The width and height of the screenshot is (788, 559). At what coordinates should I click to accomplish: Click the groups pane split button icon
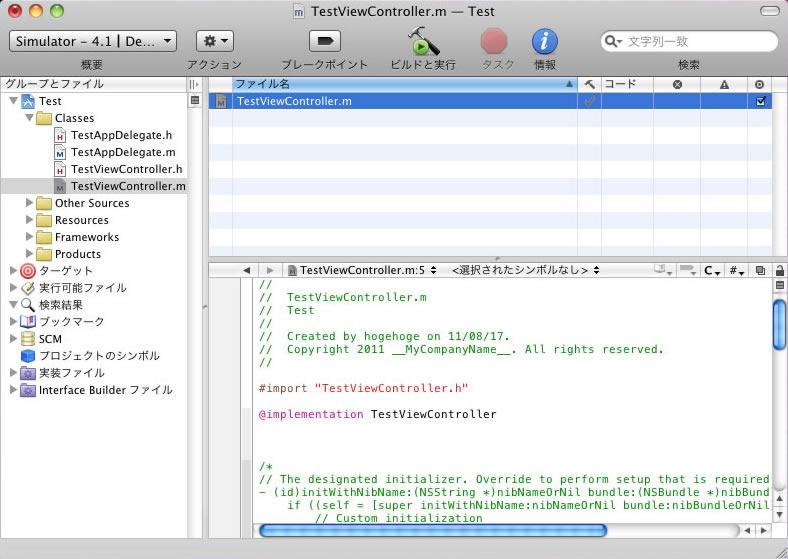point(194,84)
